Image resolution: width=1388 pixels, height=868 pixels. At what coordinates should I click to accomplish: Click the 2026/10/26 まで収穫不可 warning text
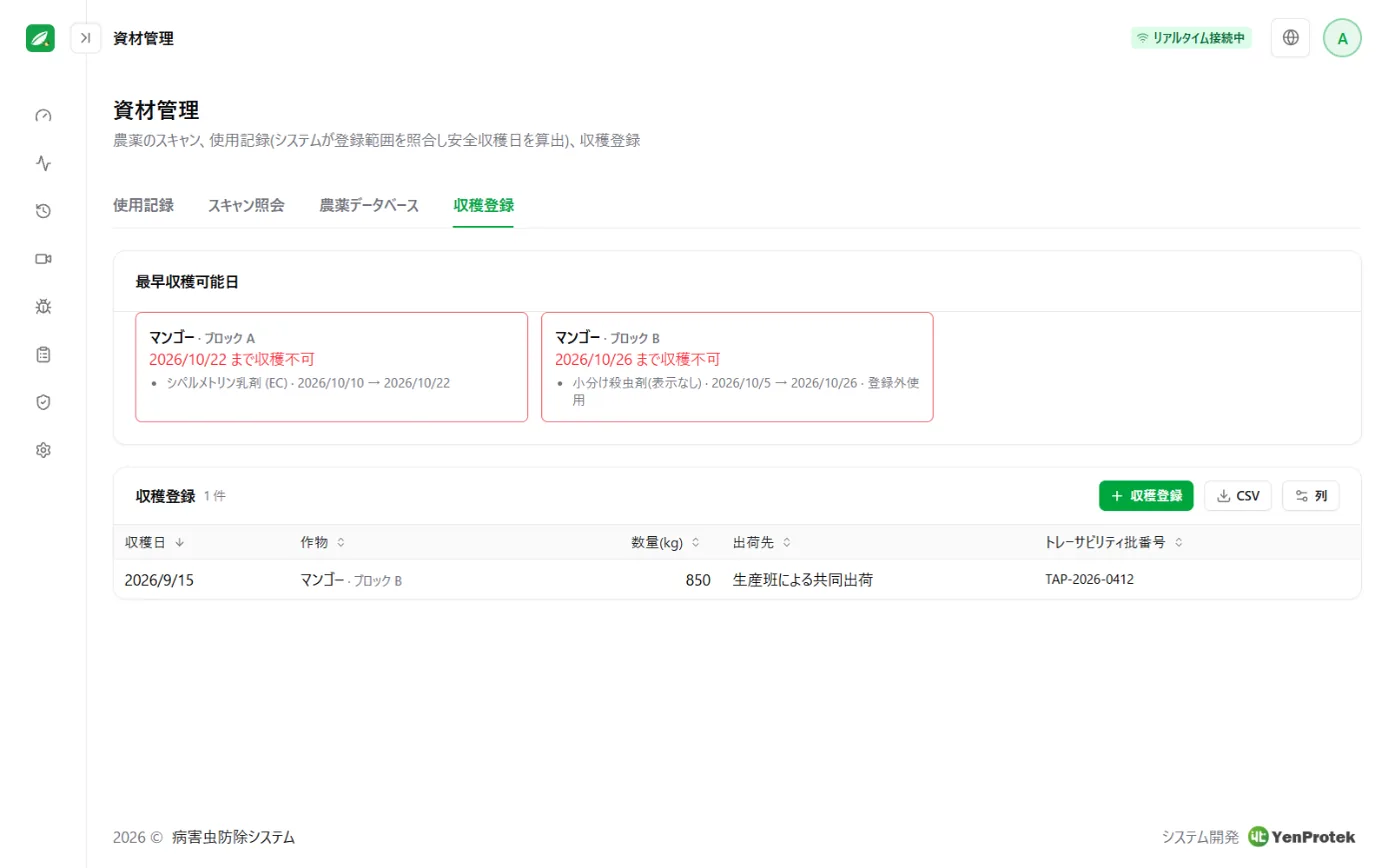pos(637,359)
